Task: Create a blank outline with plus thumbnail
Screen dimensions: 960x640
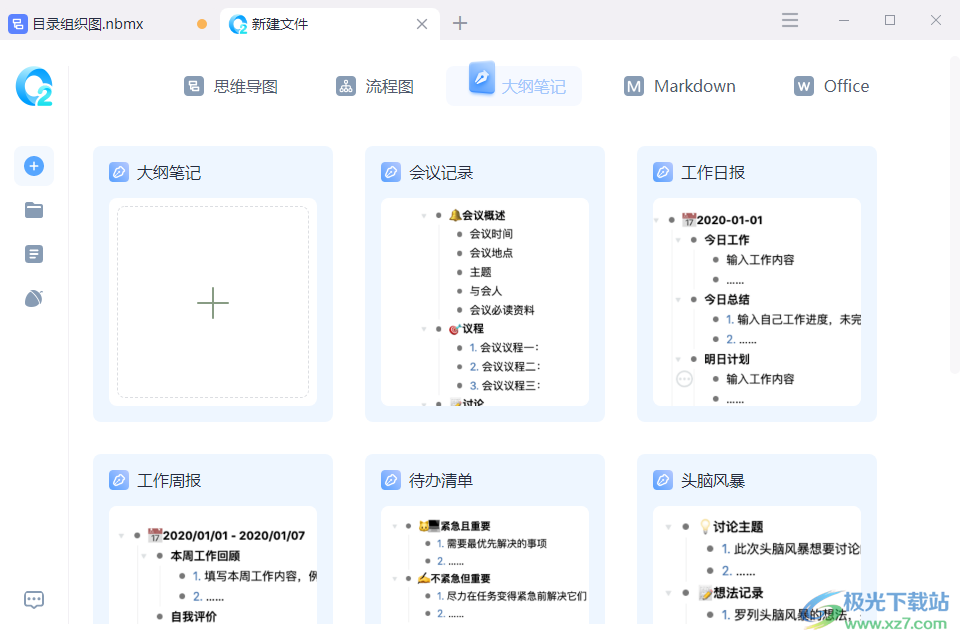Action: 213,302
